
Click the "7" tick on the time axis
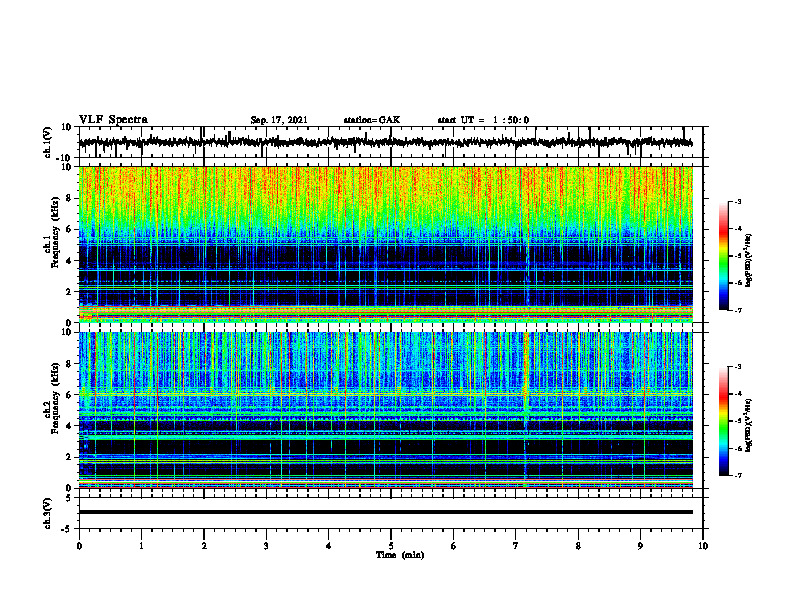[x=516, y=546]
